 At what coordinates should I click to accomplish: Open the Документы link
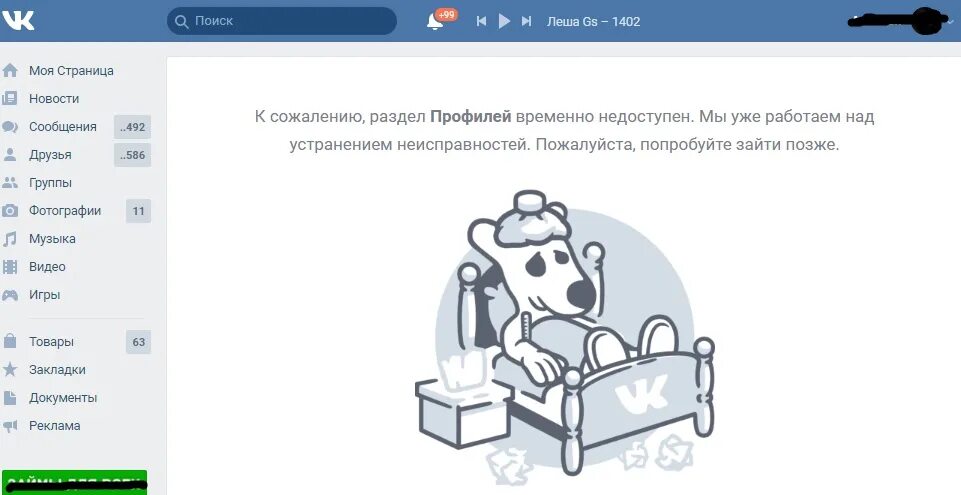63,398
